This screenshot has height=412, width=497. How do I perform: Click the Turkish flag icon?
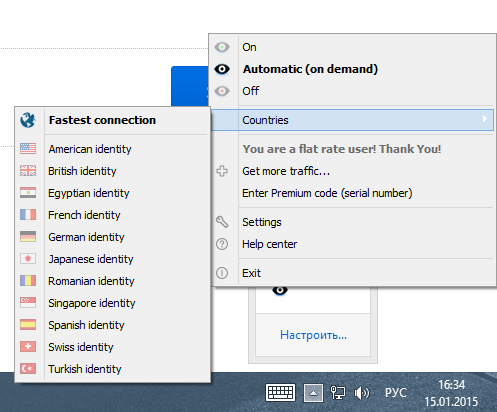pyautogui.click(x=28, y=369)
